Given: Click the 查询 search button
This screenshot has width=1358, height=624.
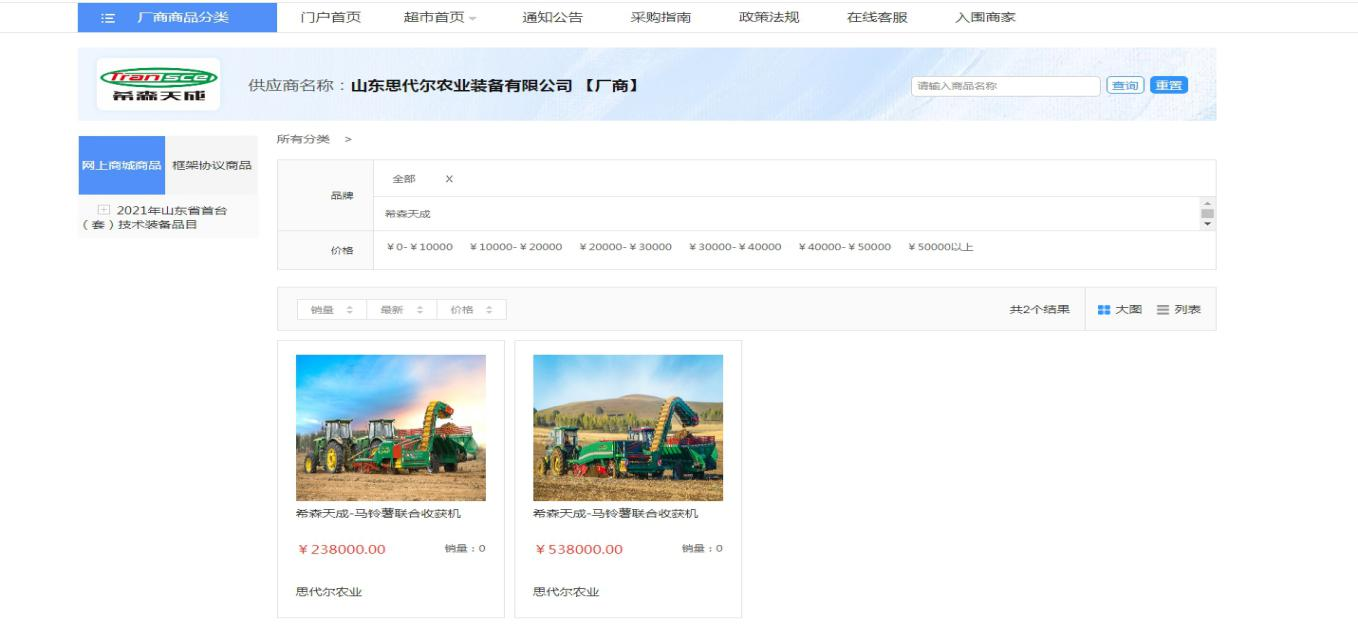Looking at the screenshot, I should coord(1125,86).
